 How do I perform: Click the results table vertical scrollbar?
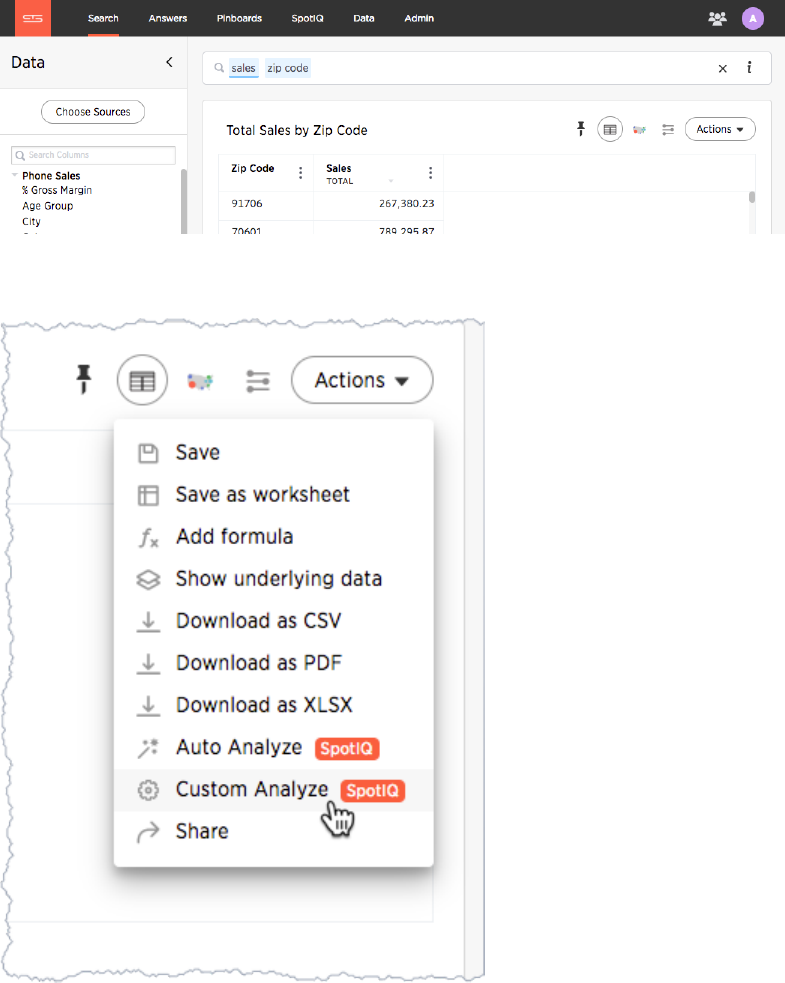tap(752, 197)
